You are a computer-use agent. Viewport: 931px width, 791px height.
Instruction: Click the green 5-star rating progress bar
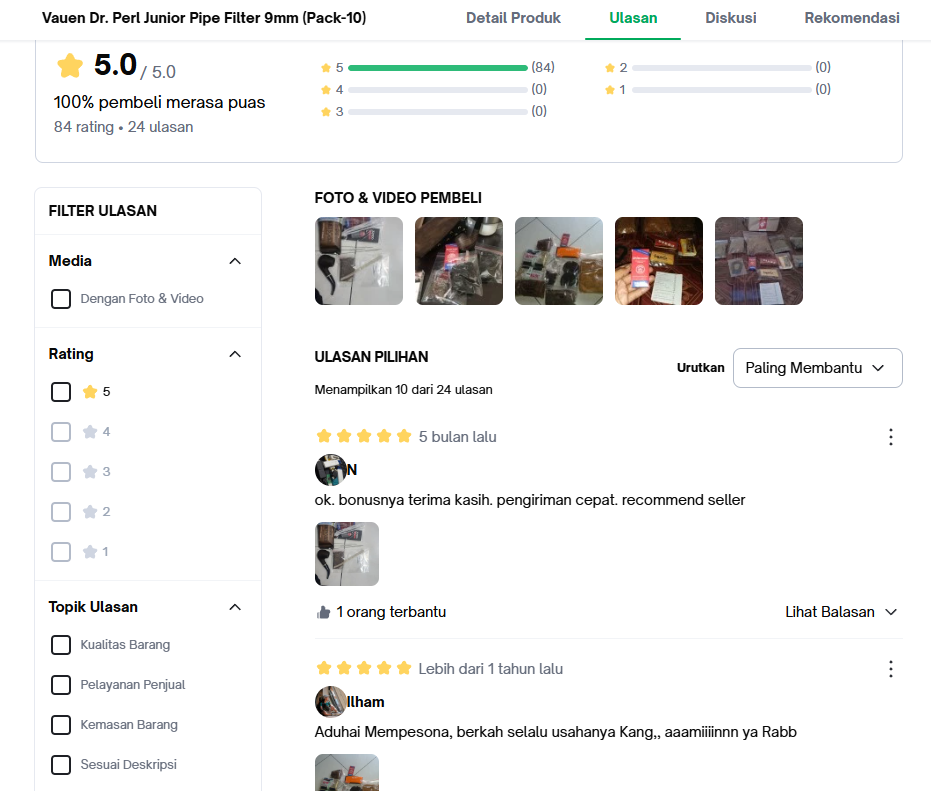point(438,68)
